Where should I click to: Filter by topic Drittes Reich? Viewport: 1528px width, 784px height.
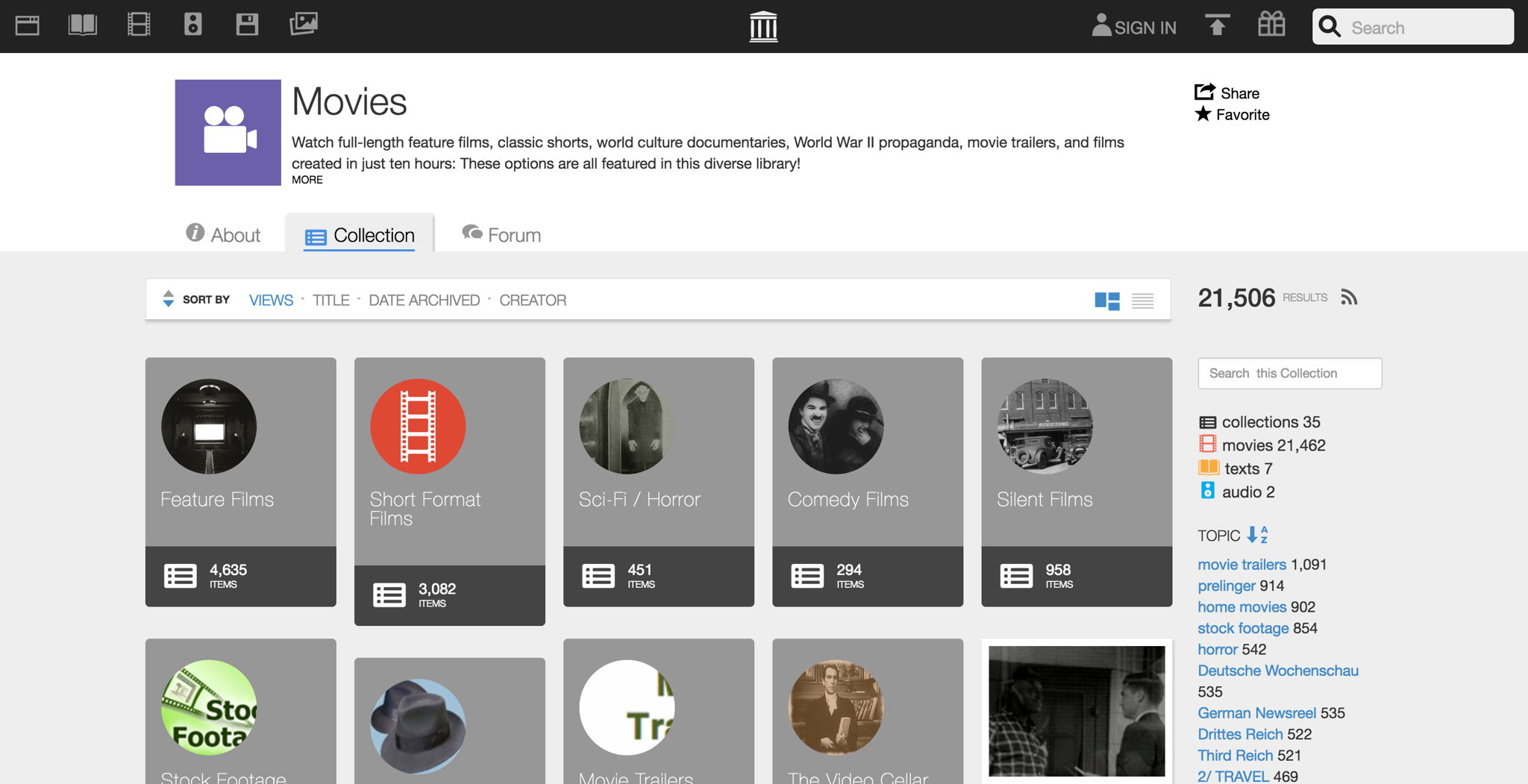point(1240,734)
